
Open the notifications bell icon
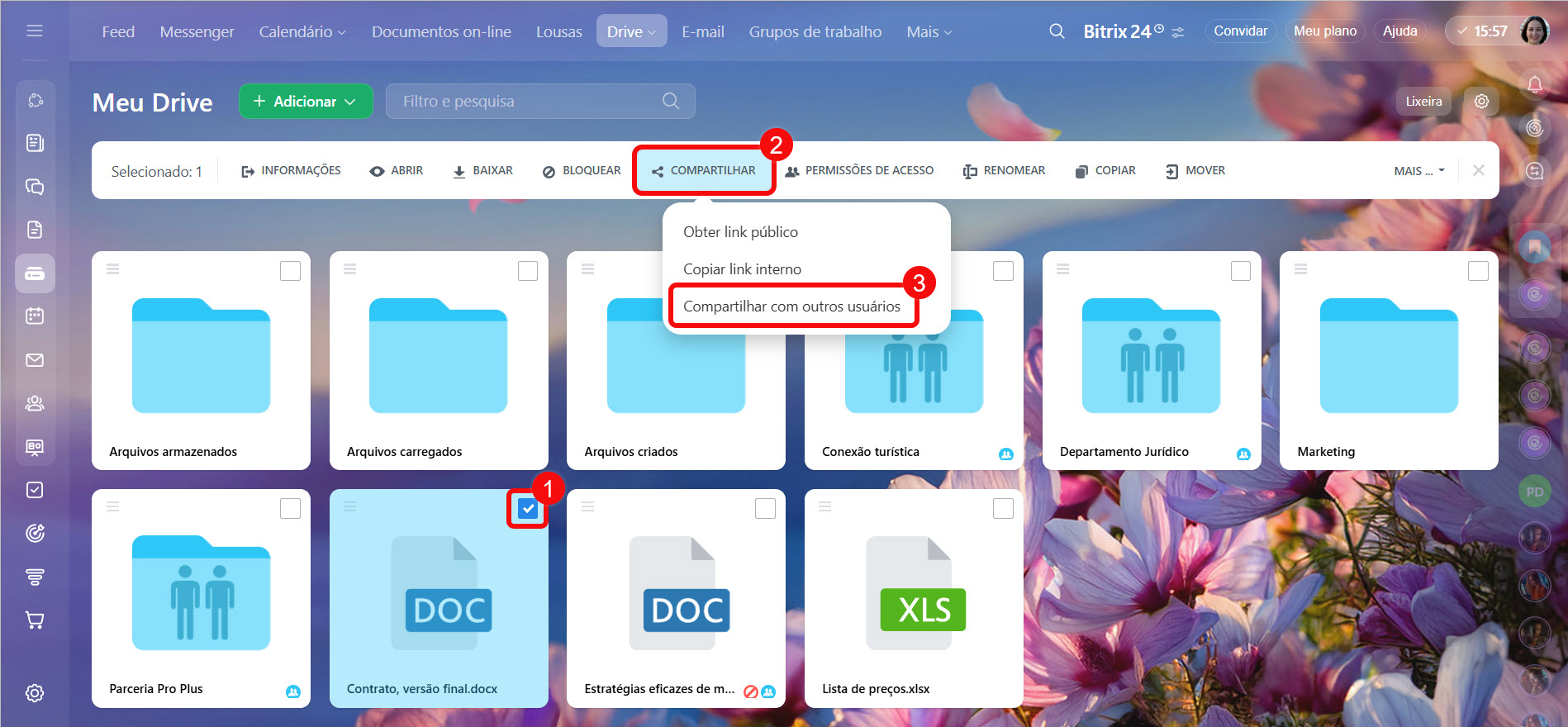(x=1534, y=84)
